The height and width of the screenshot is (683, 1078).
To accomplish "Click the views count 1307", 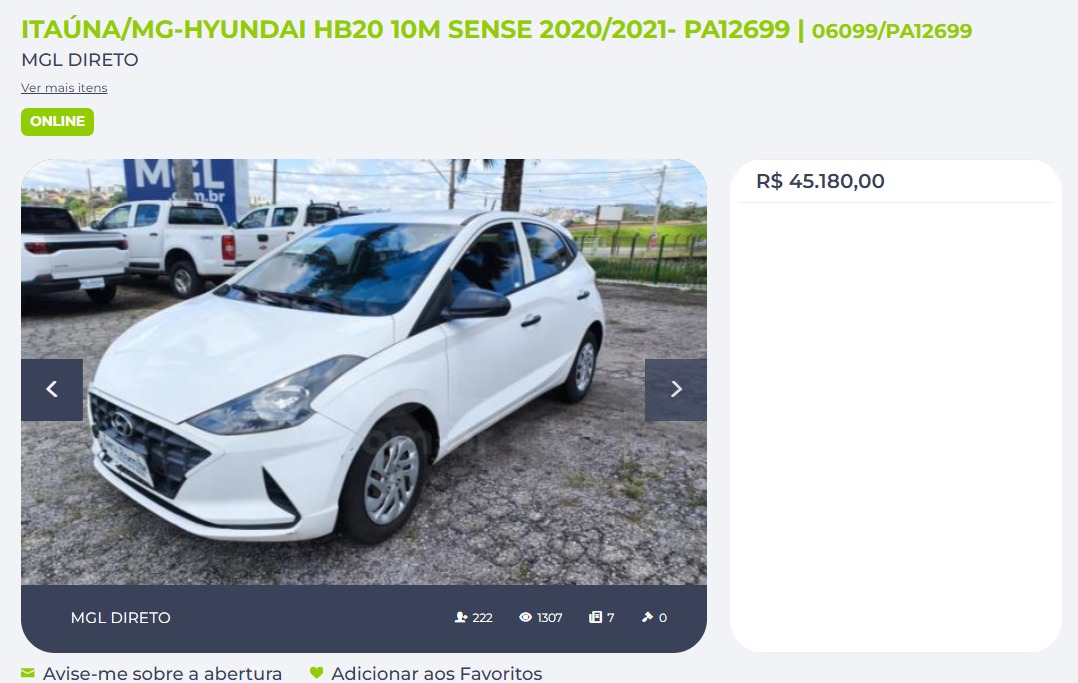I will 550,618.
